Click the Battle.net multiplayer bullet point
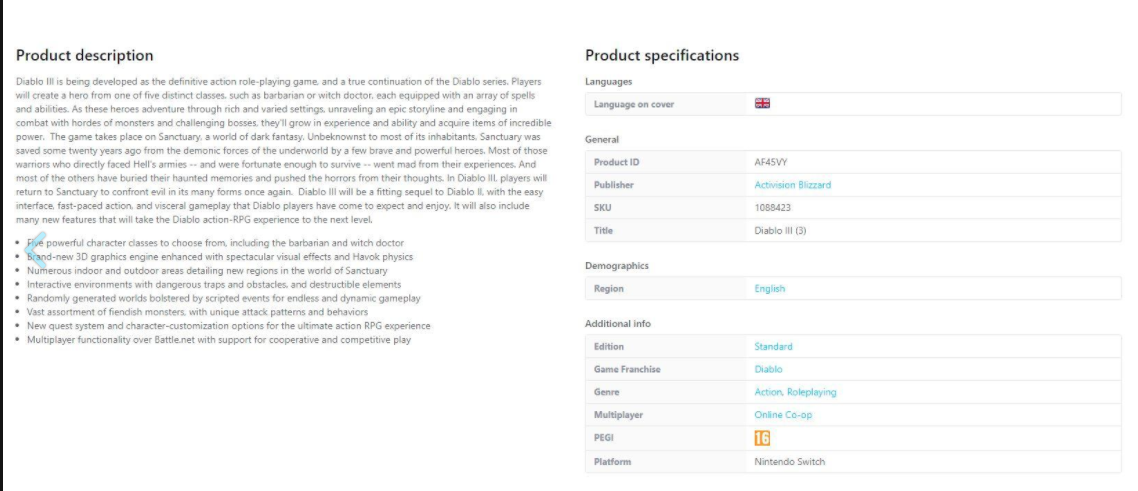The height and width of the screenshot is (491, 1138). point(219,340)
